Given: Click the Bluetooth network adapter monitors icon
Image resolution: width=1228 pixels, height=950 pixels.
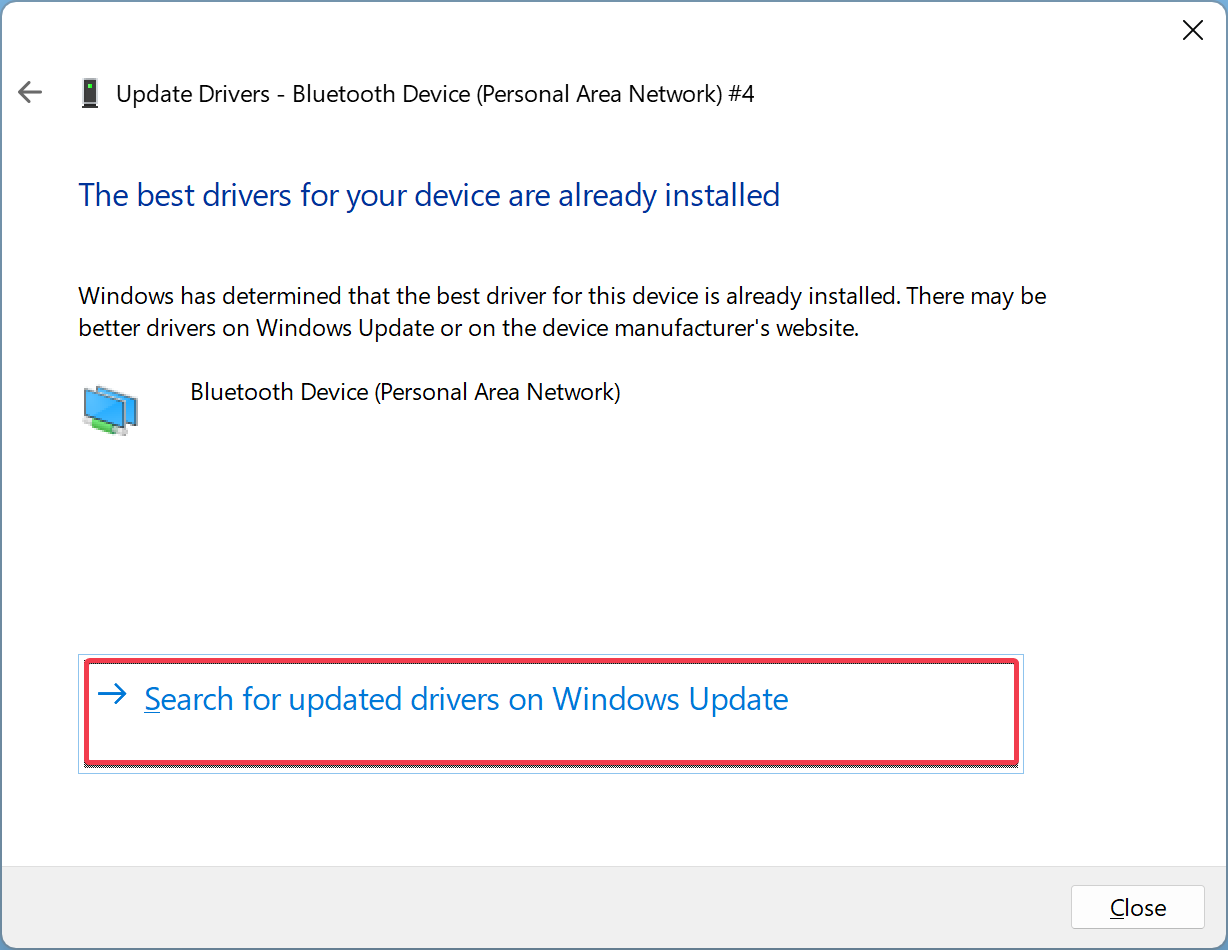Looking at the screenshot, I should (x=110, y=410).
